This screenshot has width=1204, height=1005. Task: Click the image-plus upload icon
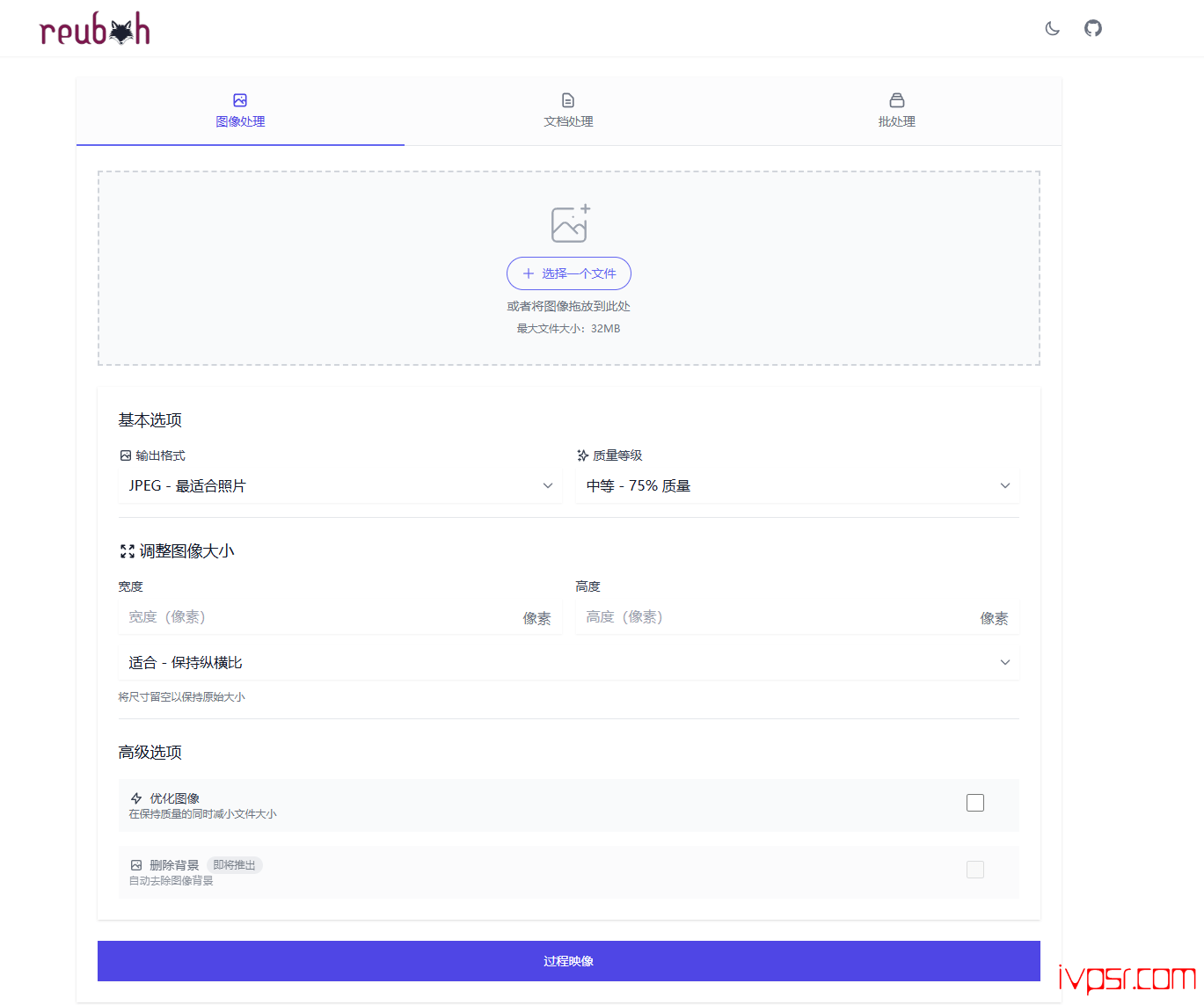coord(570,223)
